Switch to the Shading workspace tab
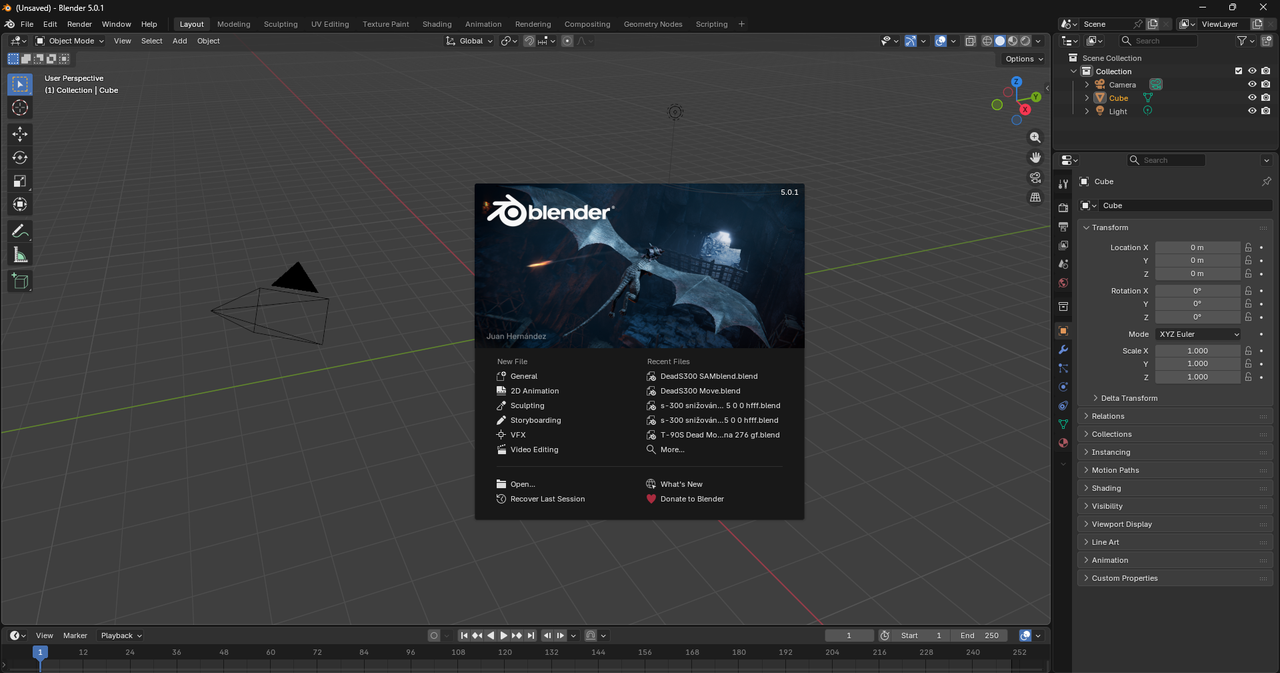The width and height of the screenshot is (1280, 673). [x=437, y=24]
